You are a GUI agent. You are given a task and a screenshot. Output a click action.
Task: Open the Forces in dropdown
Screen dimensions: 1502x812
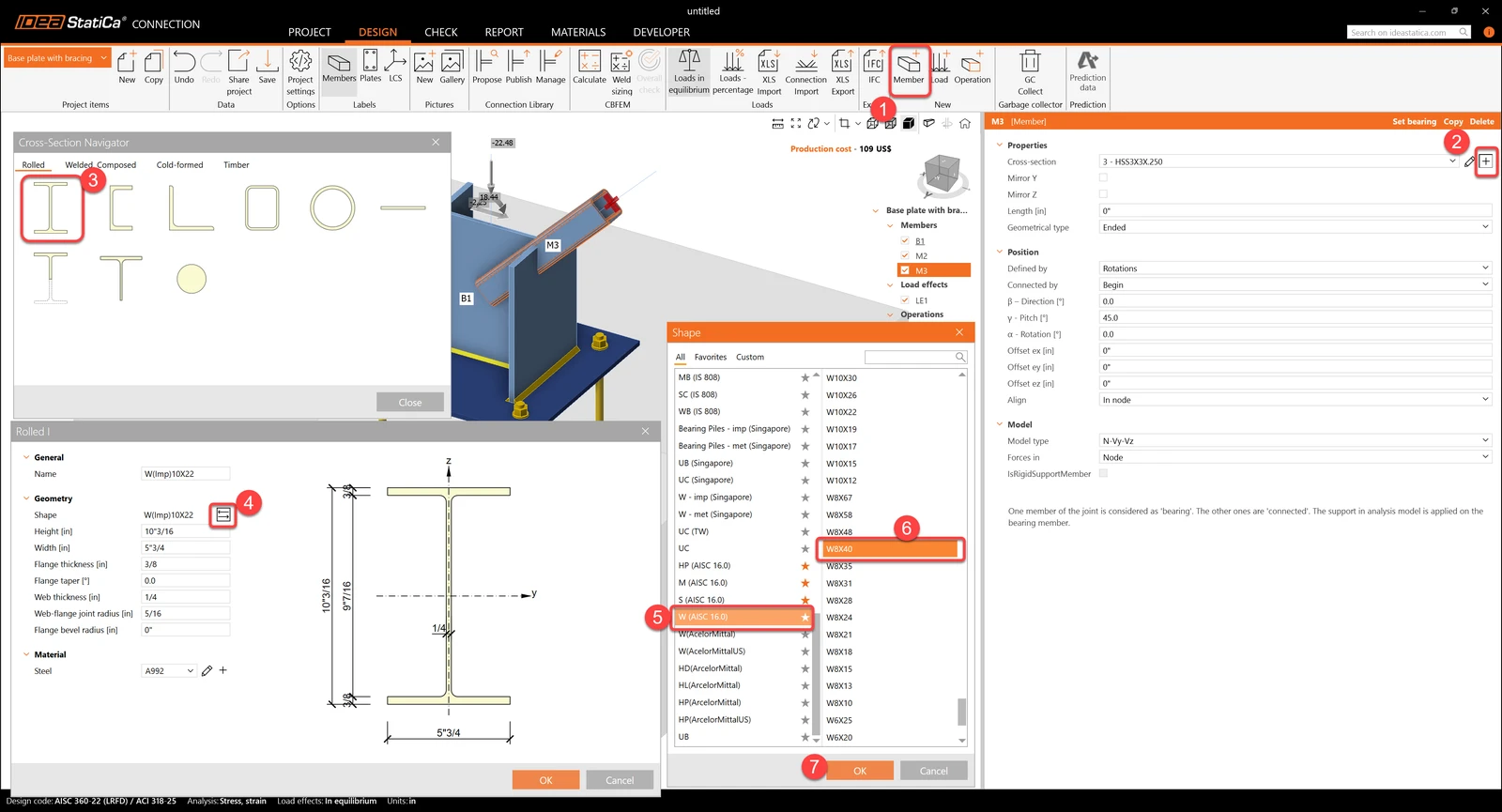(x=1295, y=457)
